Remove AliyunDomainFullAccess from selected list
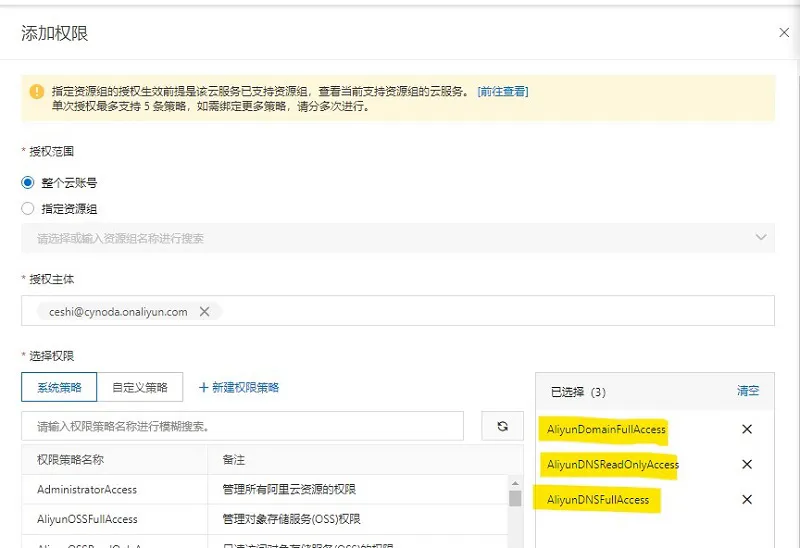This screenshot has height=548, width=800. [x=747, y=429]
